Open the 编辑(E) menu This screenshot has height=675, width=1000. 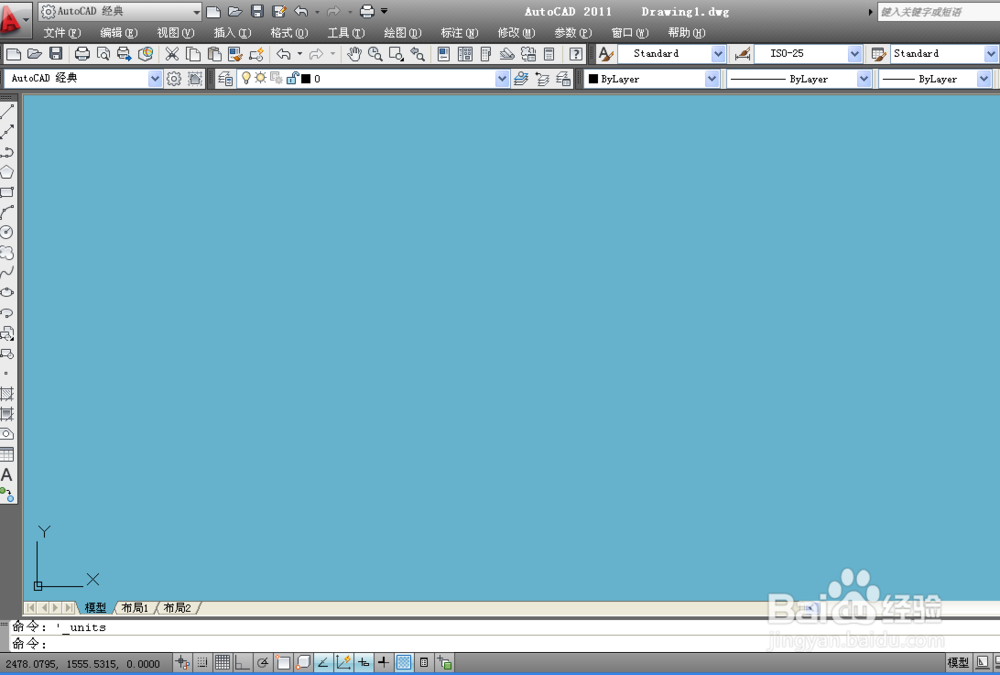(119, 33)
